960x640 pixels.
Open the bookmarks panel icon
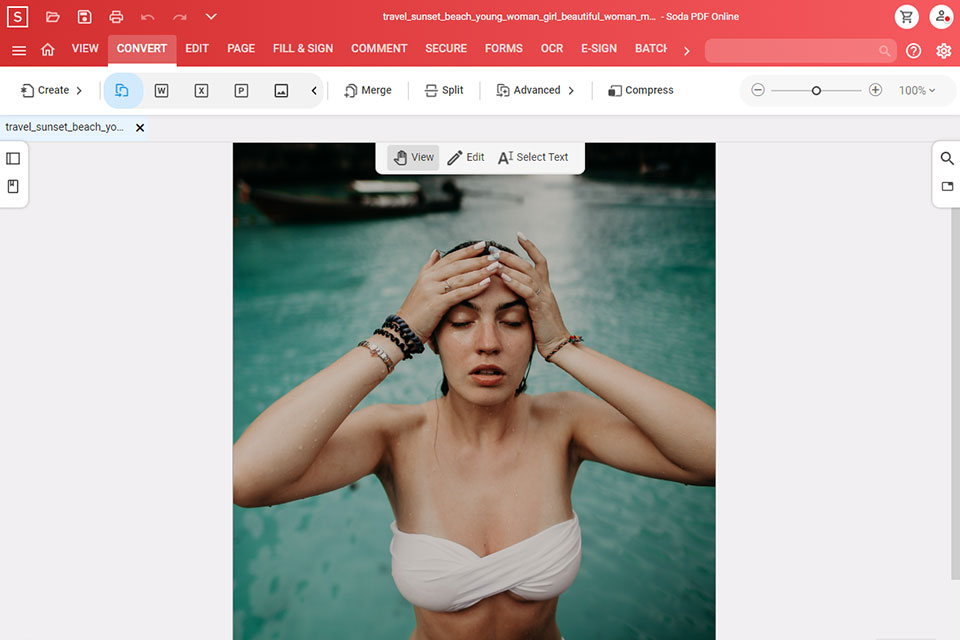click(x=13, y=187)
